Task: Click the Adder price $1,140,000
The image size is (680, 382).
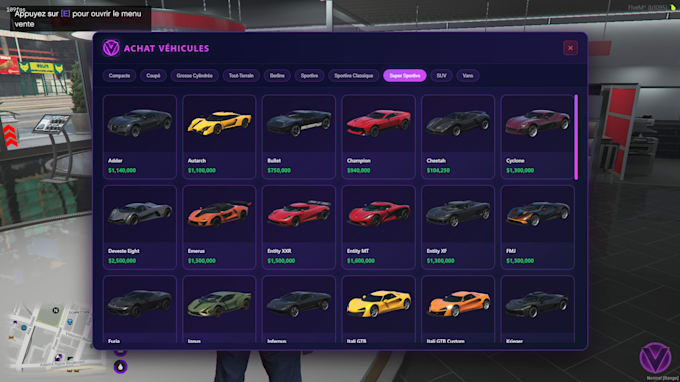Action: coord(122,170)
